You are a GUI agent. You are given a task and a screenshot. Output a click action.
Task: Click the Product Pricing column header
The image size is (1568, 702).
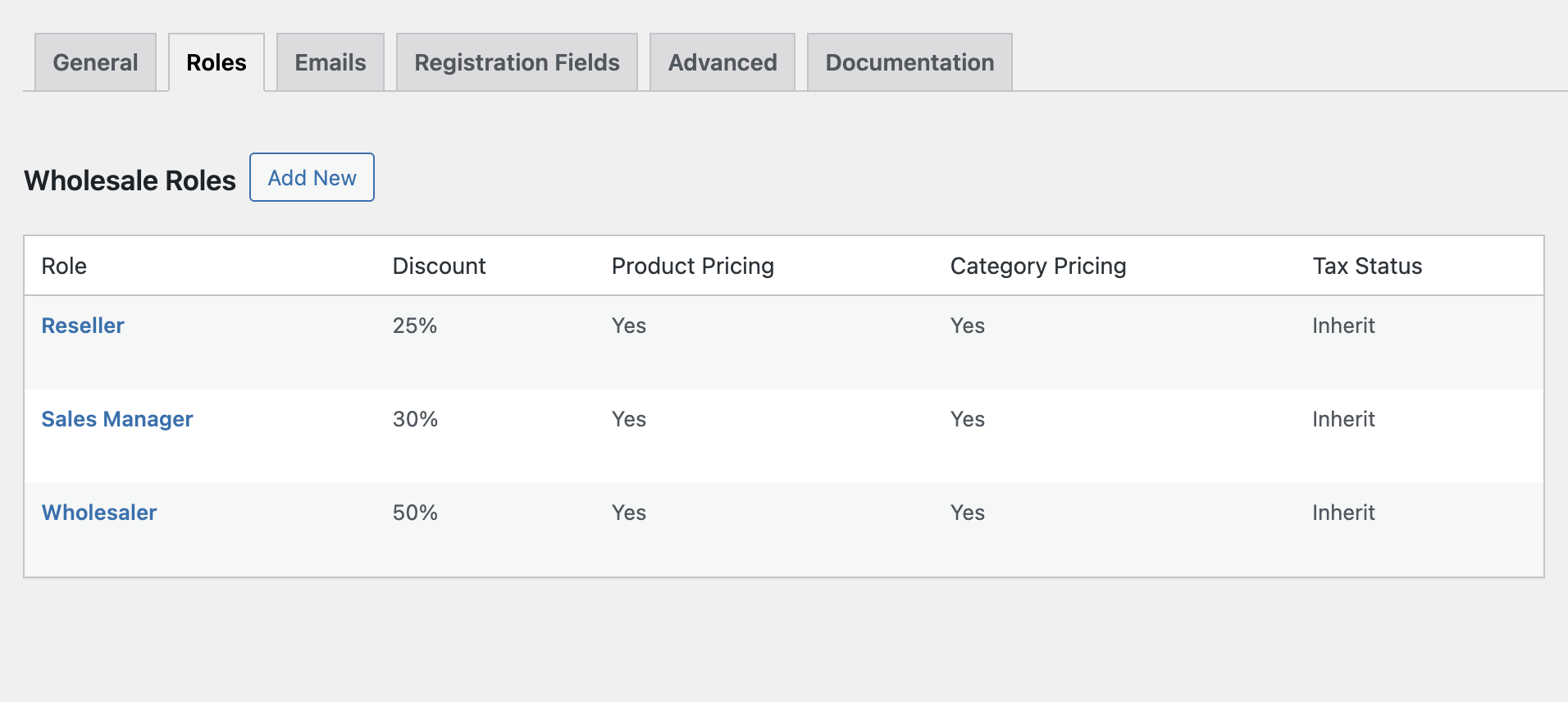coord(692,266)
